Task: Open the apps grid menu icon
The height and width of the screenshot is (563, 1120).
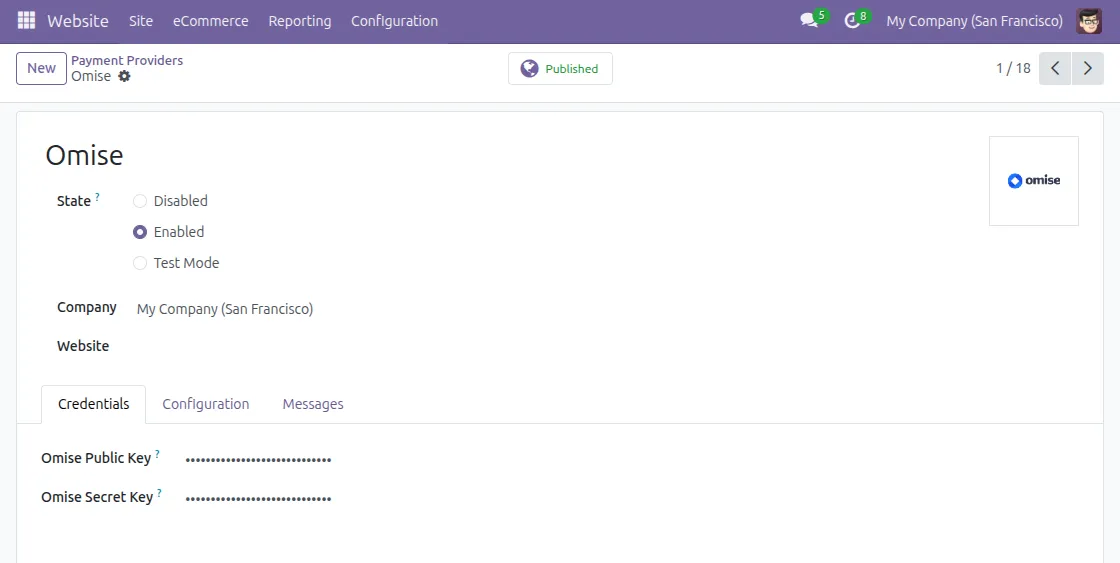Action: [26, 21]
